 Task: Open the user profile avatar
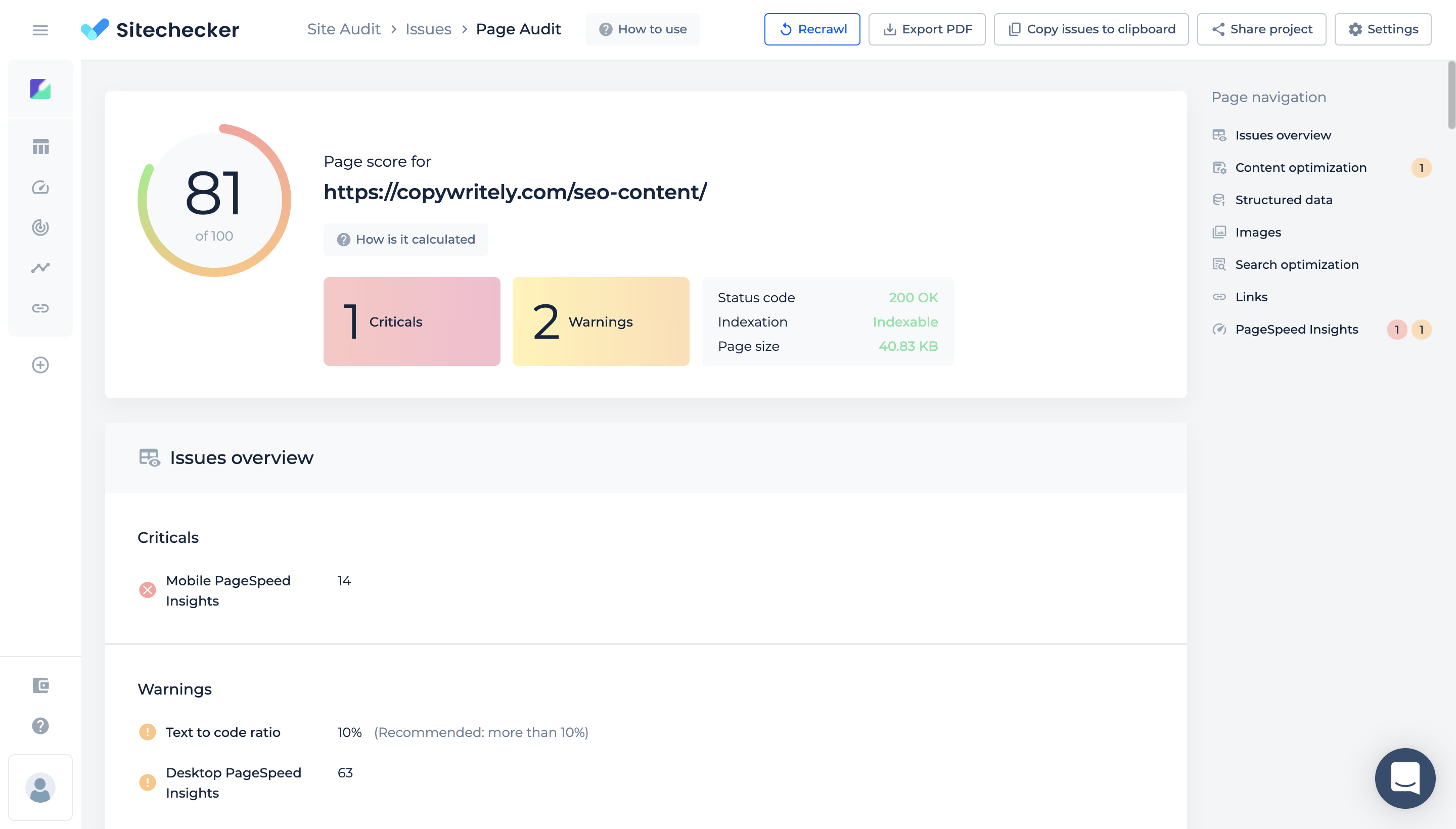(40, 788)
